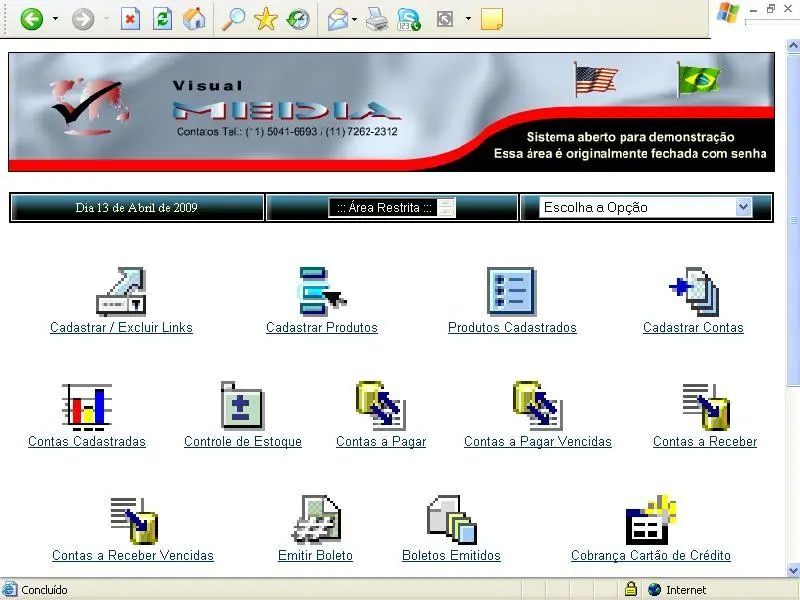Click the Visual Media globe checkmark logo
Viewport: 800px width, 600px height.
[91, 106]
